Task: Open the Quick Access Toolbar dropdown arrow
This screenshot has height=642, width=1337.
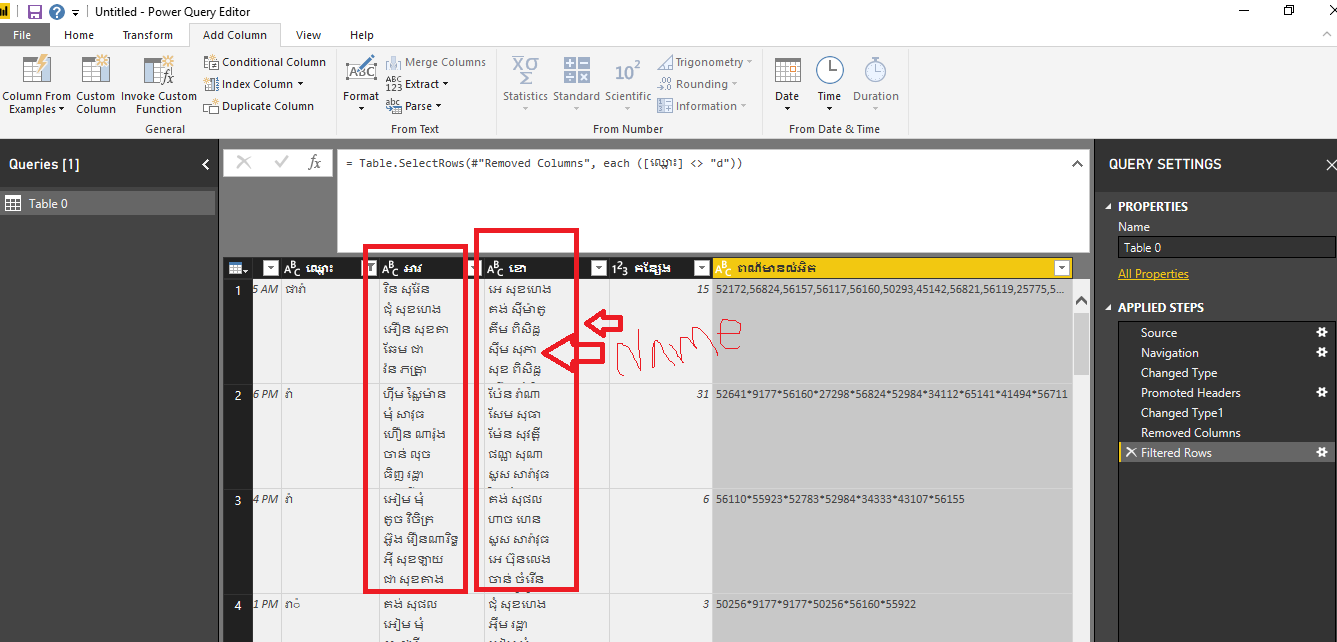Action: pos(76,12)
